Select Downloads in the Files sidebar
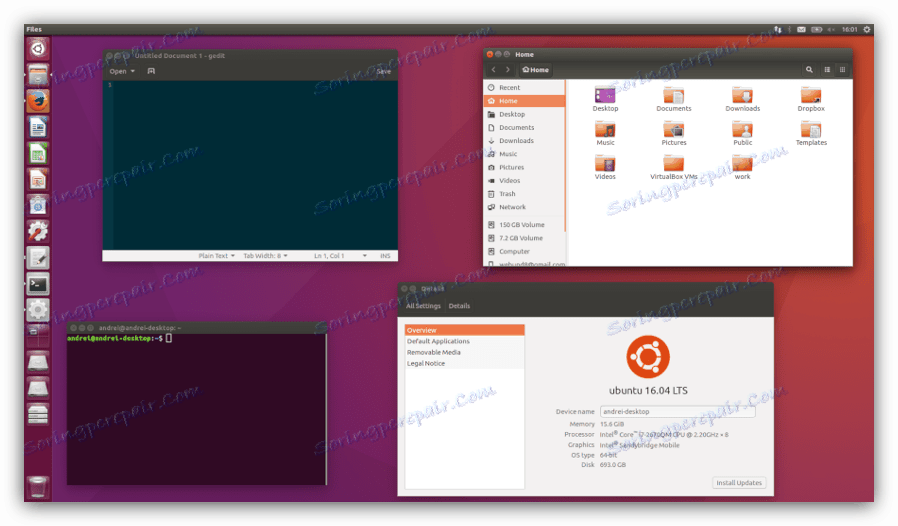Image resolution: width=898 pixels, height=526 pixels. tap(524, 140)
